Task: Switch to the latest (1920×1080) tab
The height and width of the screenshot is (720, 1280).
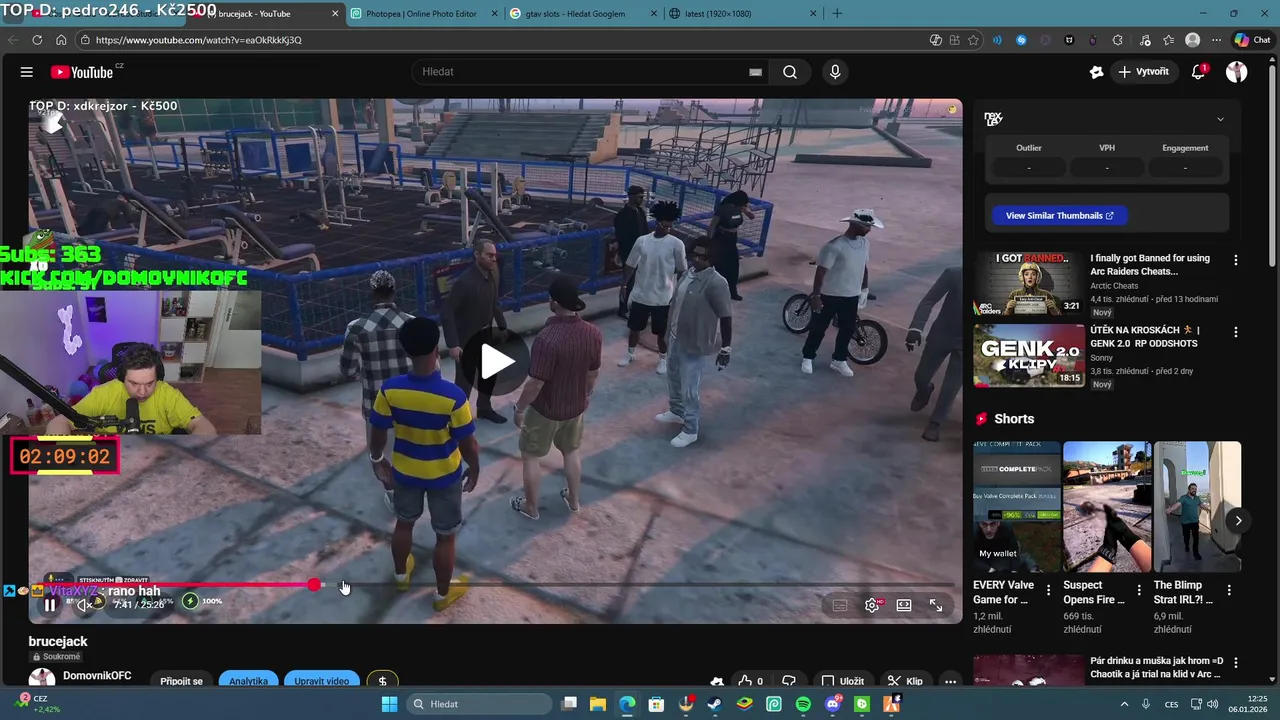Action: click(x=742, y=14)
